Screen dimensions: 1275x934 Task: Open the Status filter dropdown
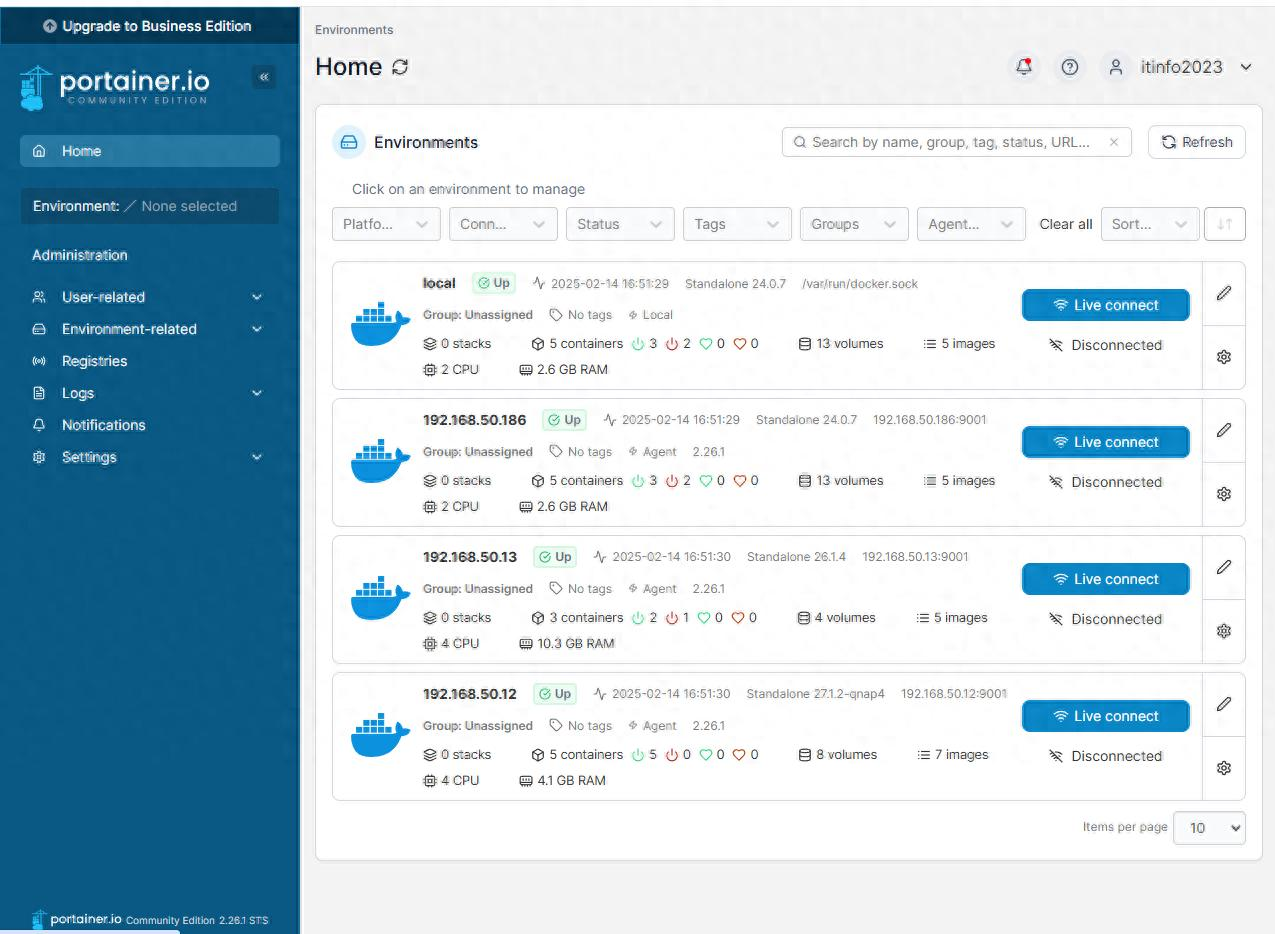pyautogui.click(x=620, y=224)
